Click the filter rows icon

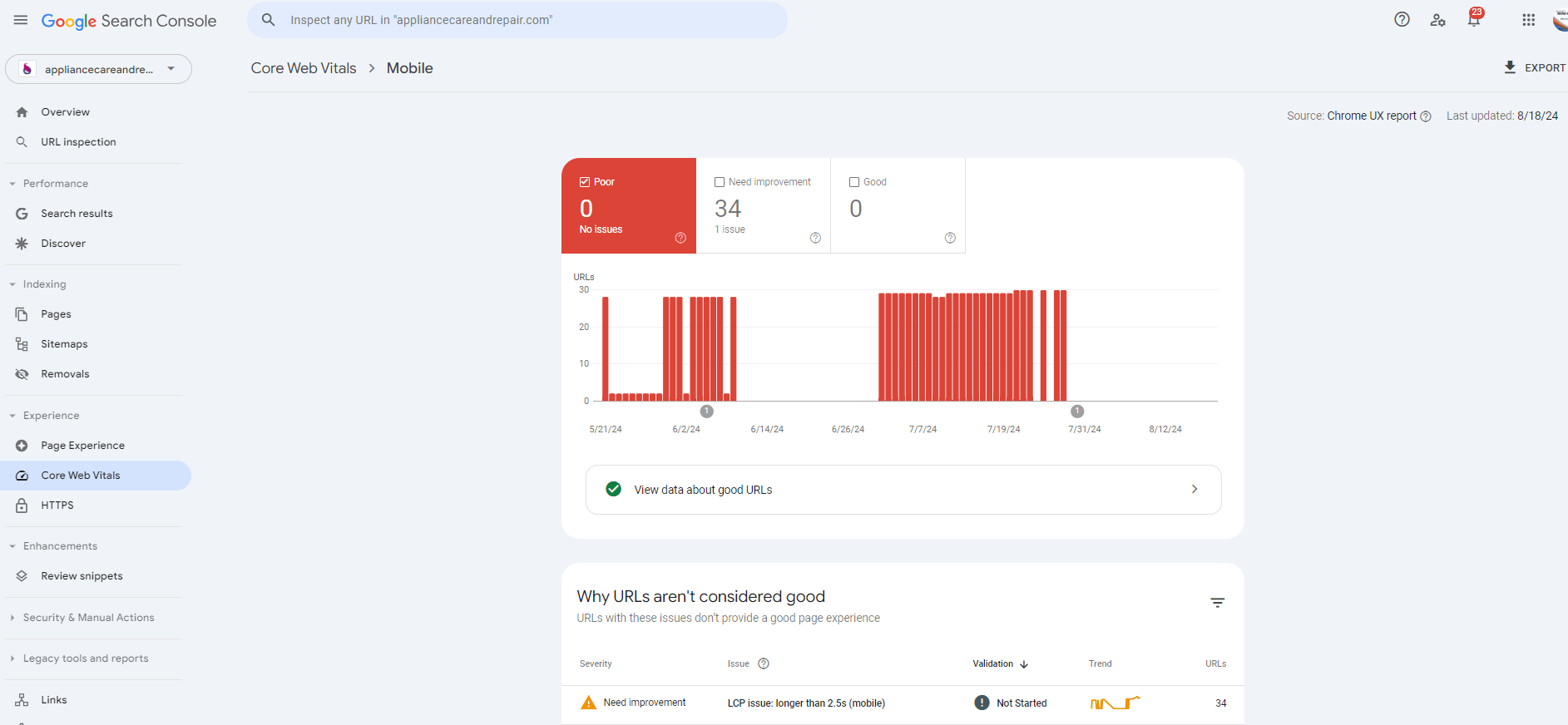tap(1217, 603)
